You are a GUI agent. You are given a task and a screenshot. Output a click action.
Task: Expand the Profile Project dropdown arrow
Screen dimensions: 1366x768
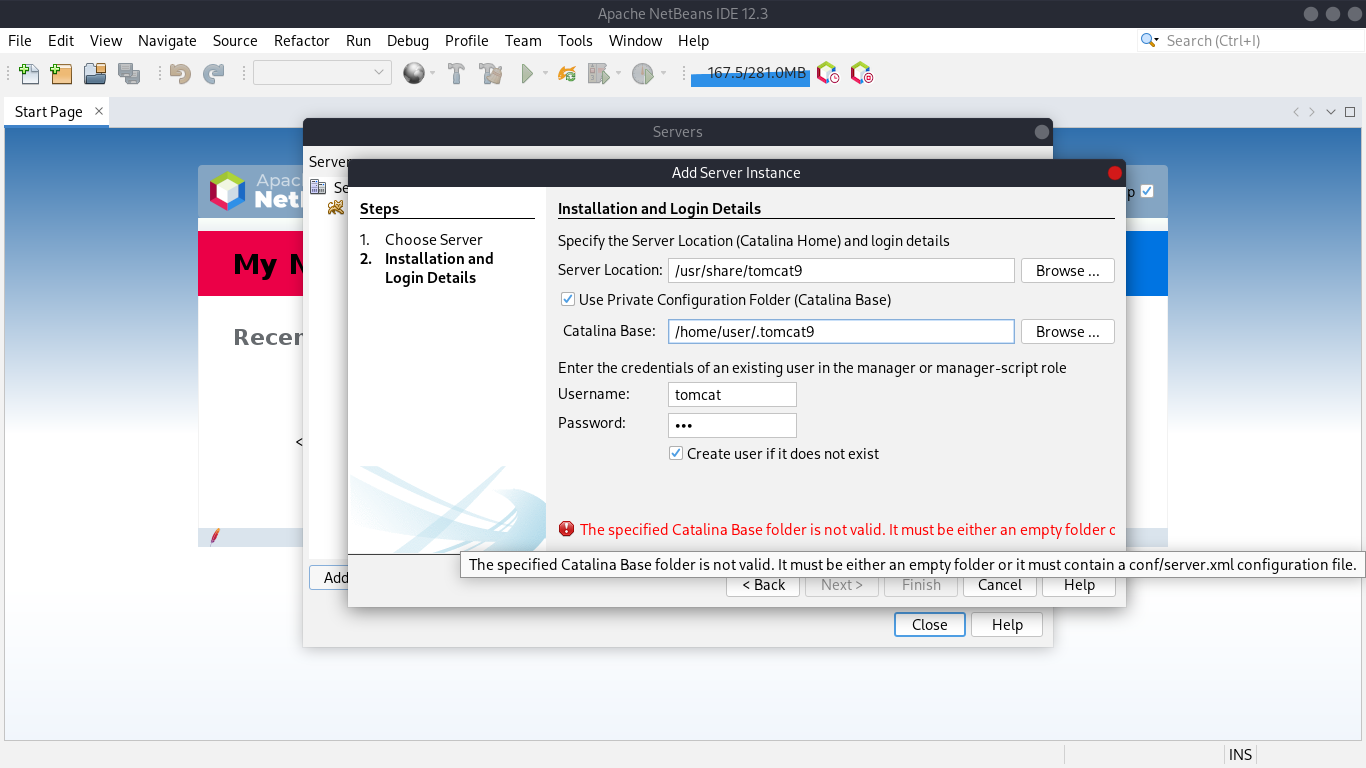click(x=663, y=73)
